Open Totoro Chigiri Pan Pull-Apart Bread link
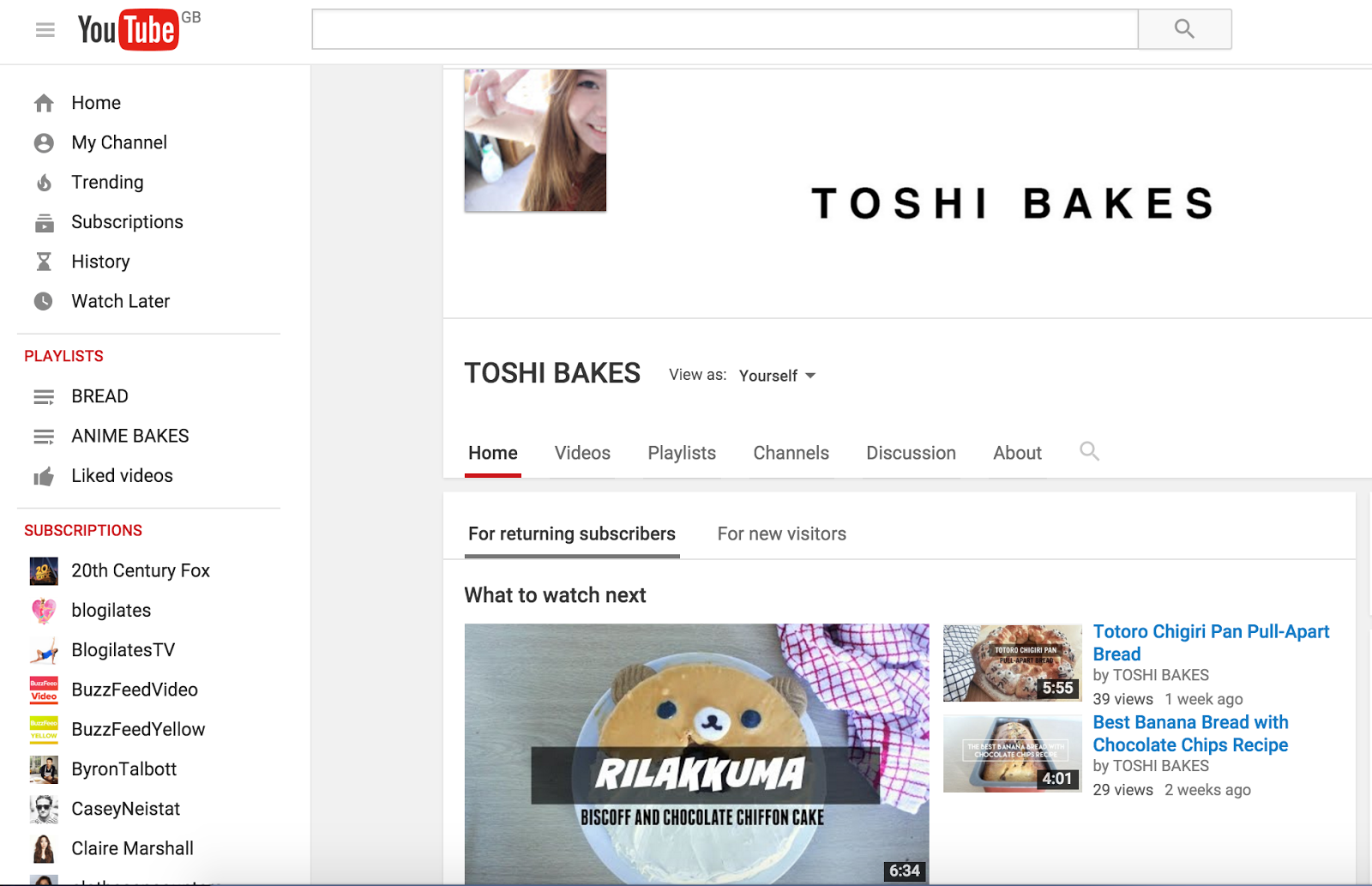1372x886 pixels. pos(1211,642)
